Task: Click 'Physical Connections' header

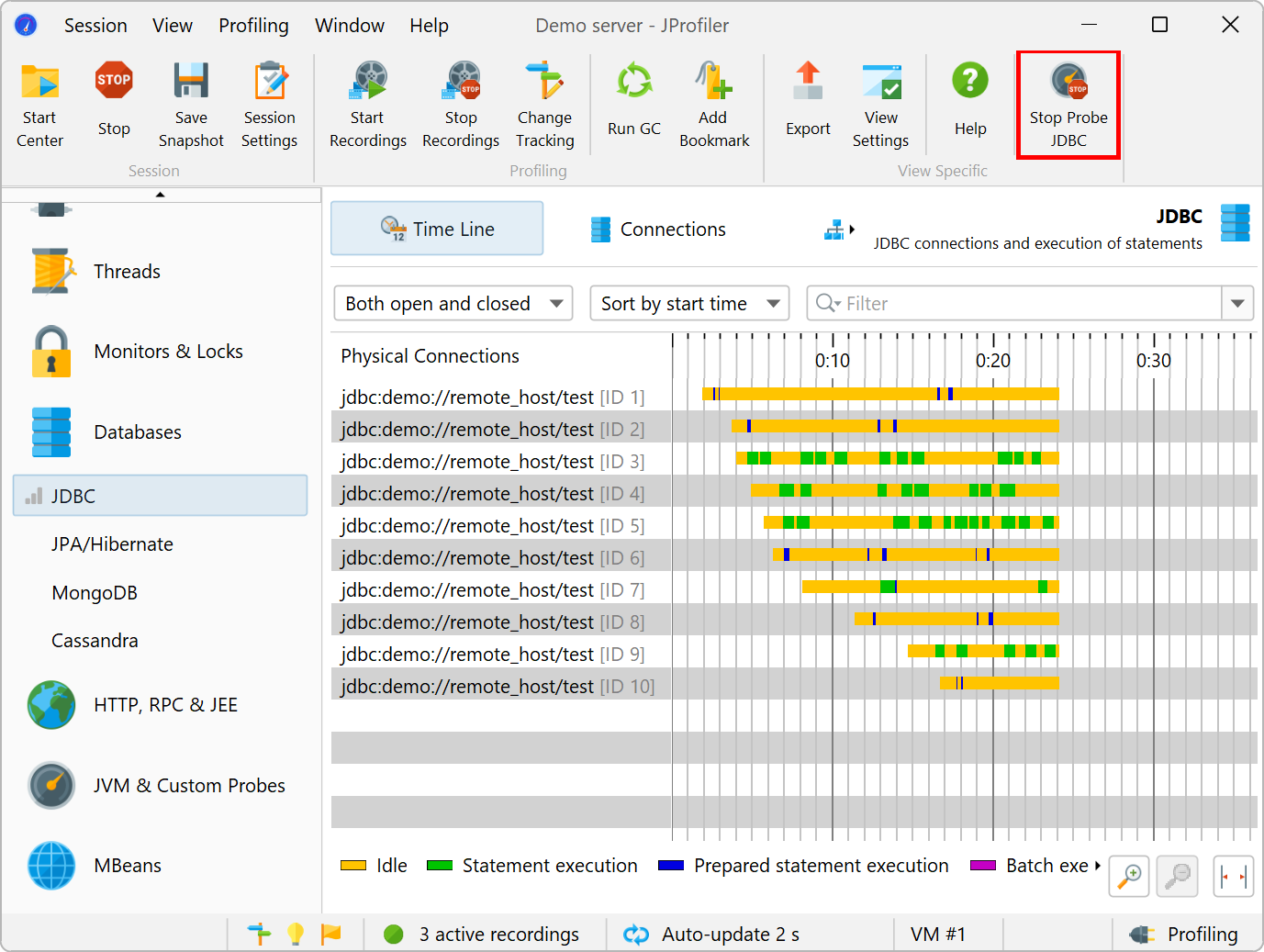Action: [430, 356]
